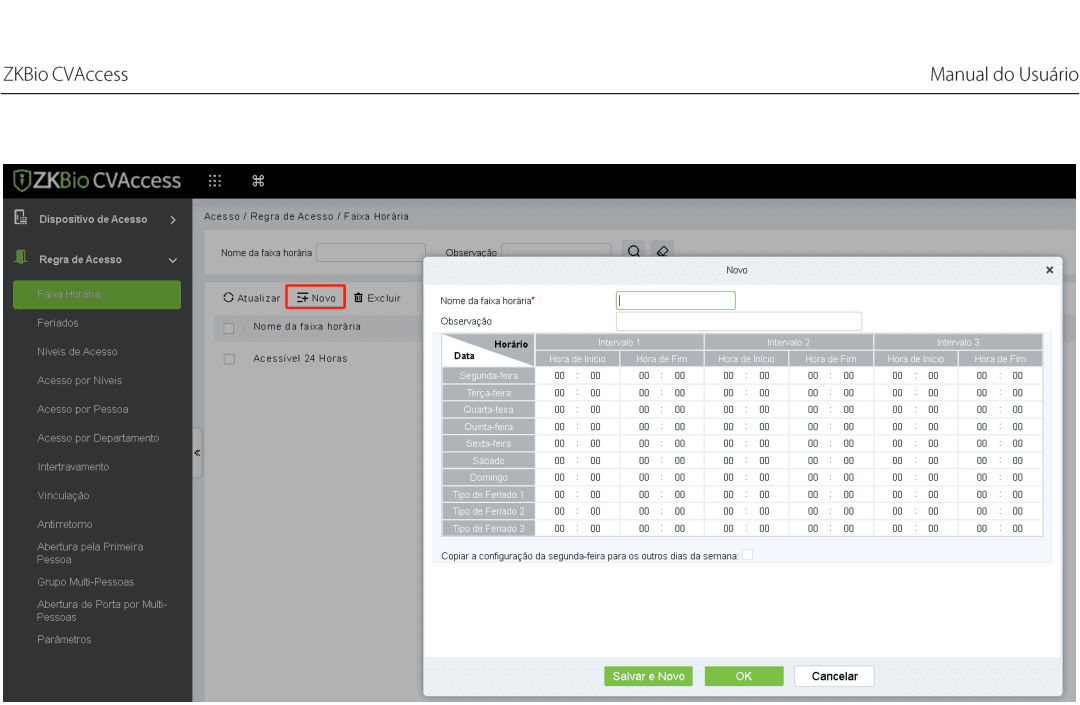Select Faixa Horária in the sidebar
The width and height of the screenshot is (1080, 705).
click(97, 294)
